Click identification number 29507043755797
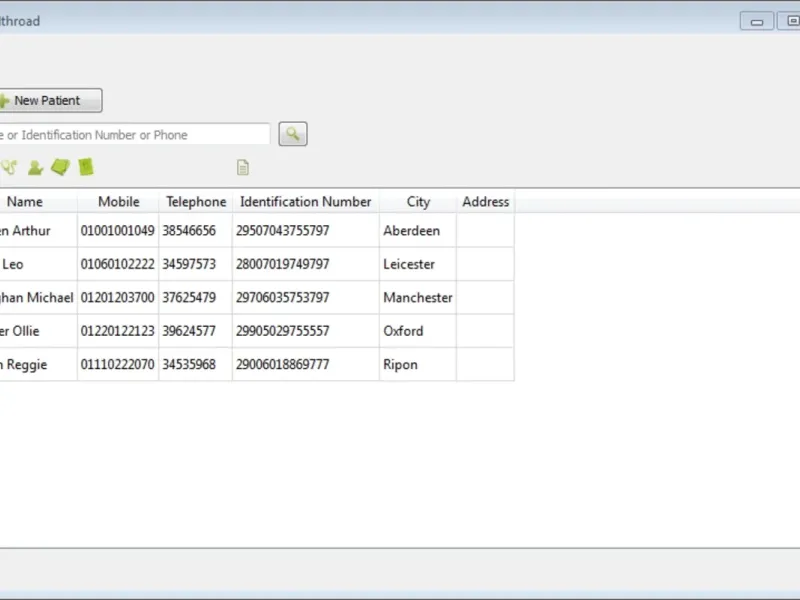This screenshot has height=600, width=800. point(282,231)
